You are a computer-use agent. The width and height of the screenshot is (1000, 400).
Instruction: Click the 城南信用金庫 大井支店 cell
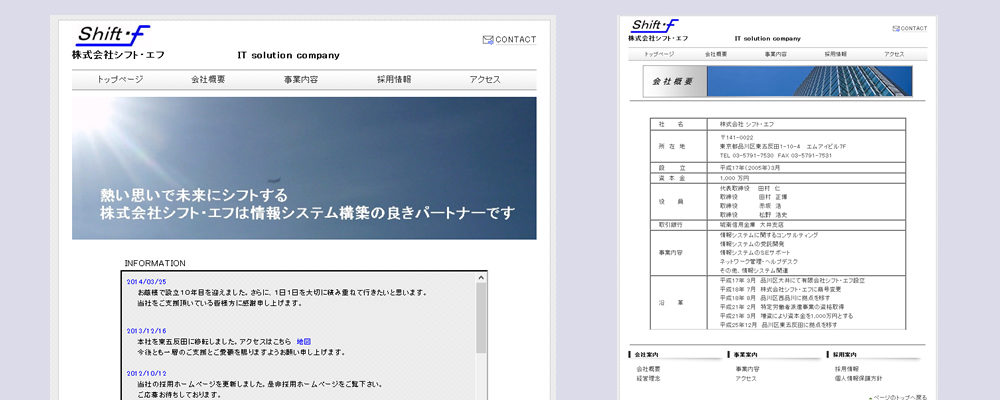point(752,225)
